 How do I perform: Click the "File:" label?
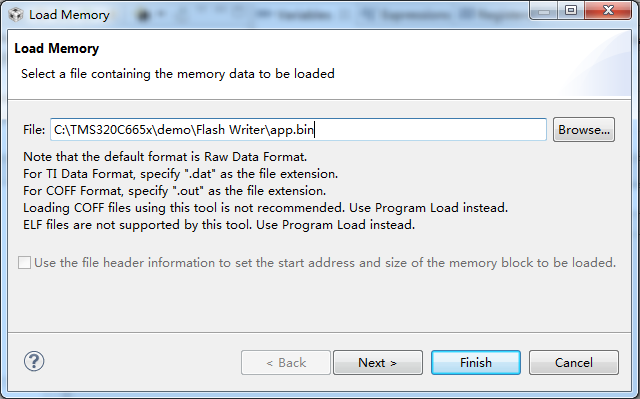pos(34,130)
